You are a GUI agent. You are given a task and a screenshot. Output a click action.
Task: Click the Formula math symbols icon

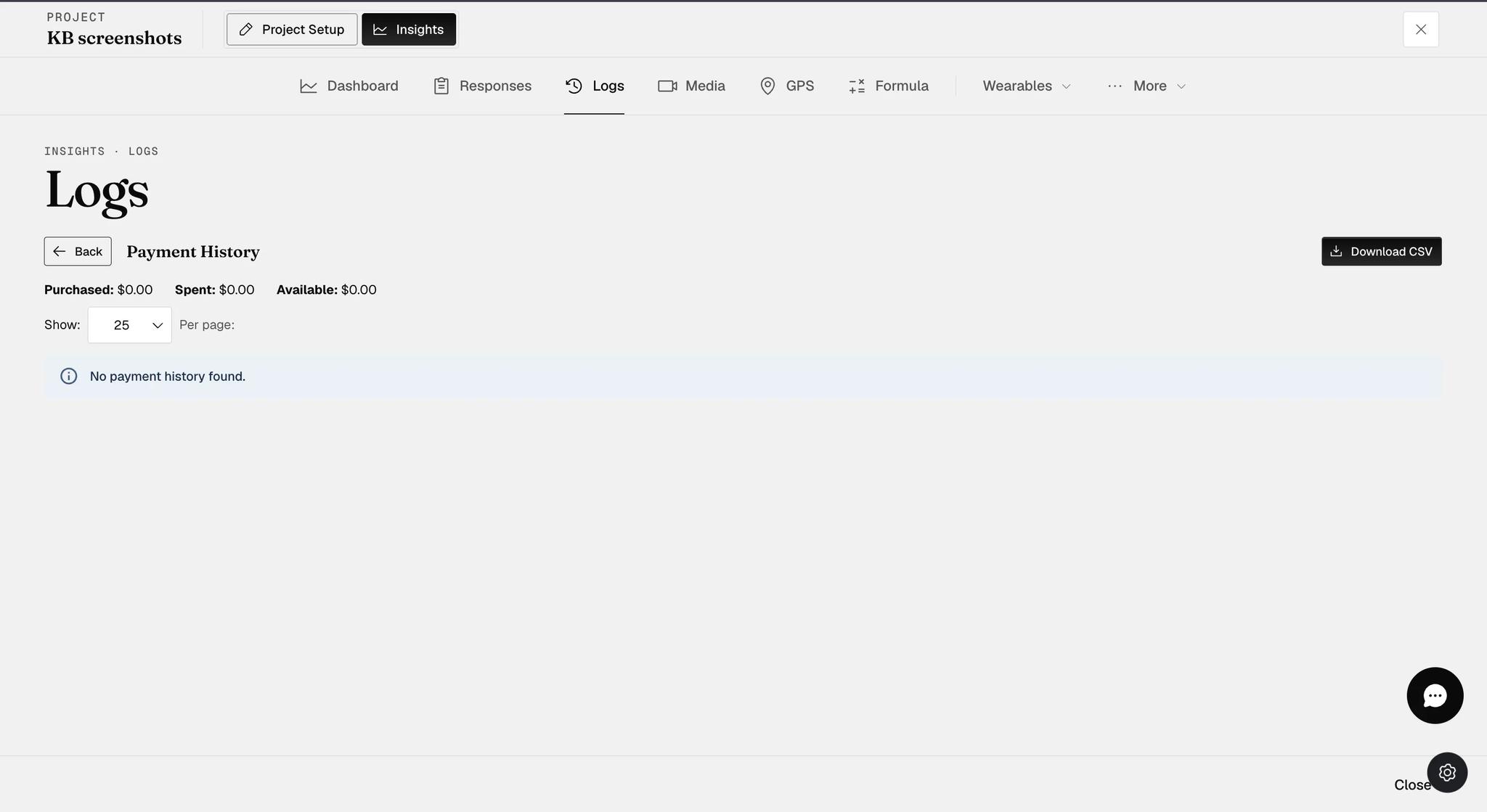(x=857, y=86)
